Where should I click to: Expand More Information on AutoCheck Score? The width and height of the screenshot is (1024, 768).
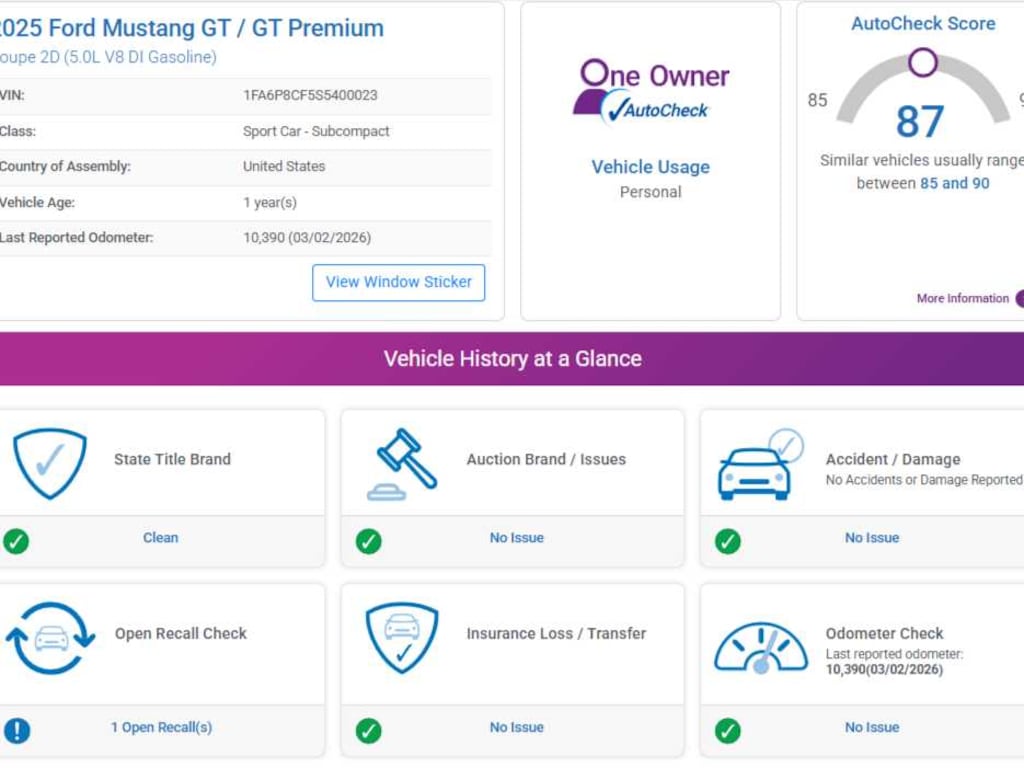[x=964, y=298]
